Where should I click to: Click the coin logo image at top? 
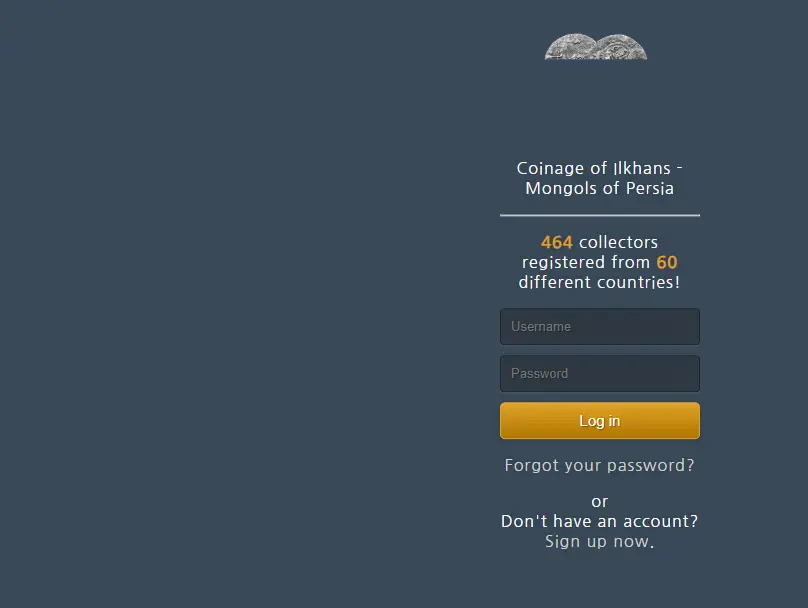pos(596,47)
